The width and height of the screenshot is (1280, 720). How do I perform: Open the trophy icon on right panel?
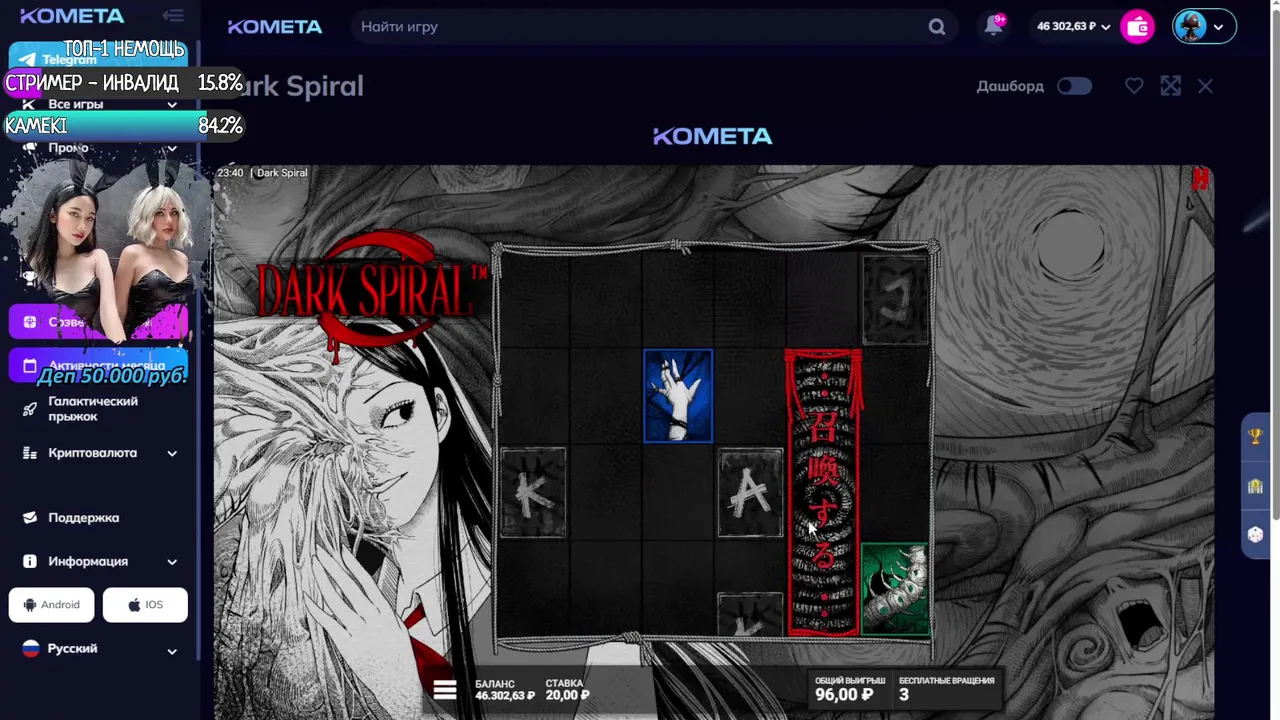[1256, 437]
